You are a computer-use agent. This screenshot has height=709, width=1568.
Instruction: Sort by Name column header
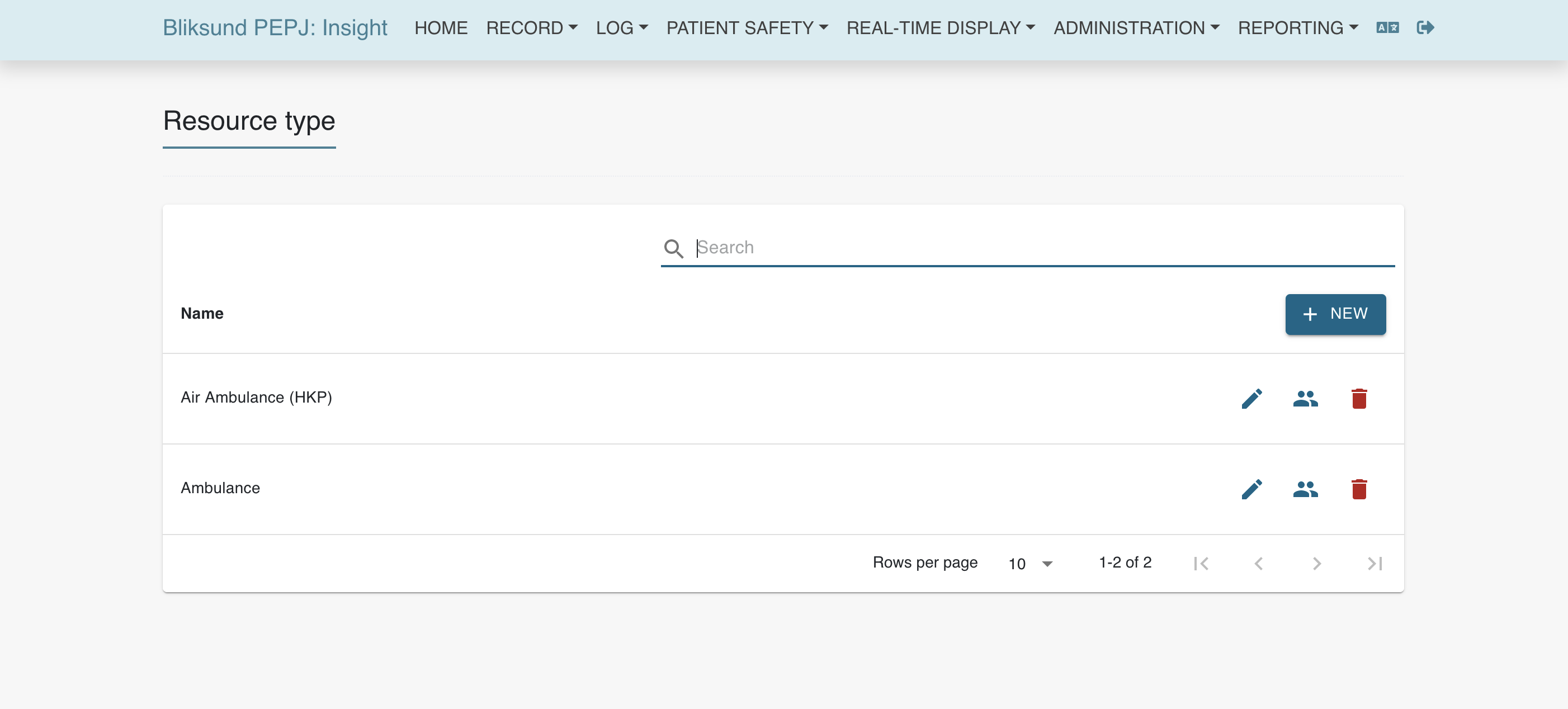click(202, 314)
